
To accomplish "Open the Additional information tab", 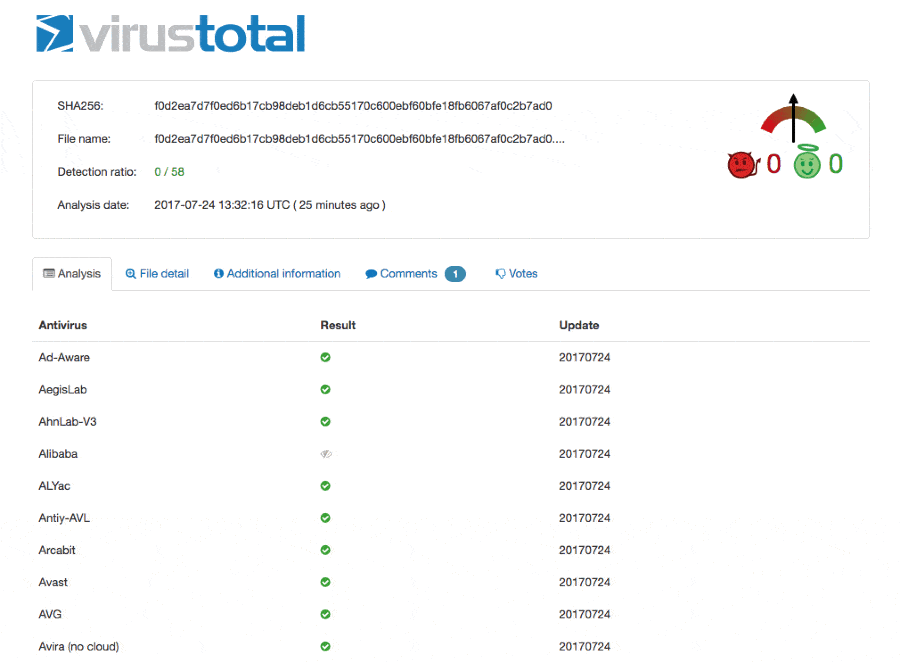I will (277, 274).
